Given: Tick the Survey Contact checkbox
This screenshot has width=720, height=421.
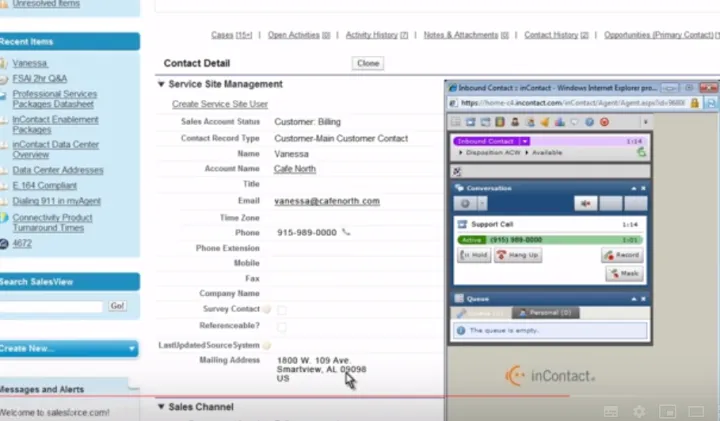Looking at the screenshot, I should [x=282, y=310].
